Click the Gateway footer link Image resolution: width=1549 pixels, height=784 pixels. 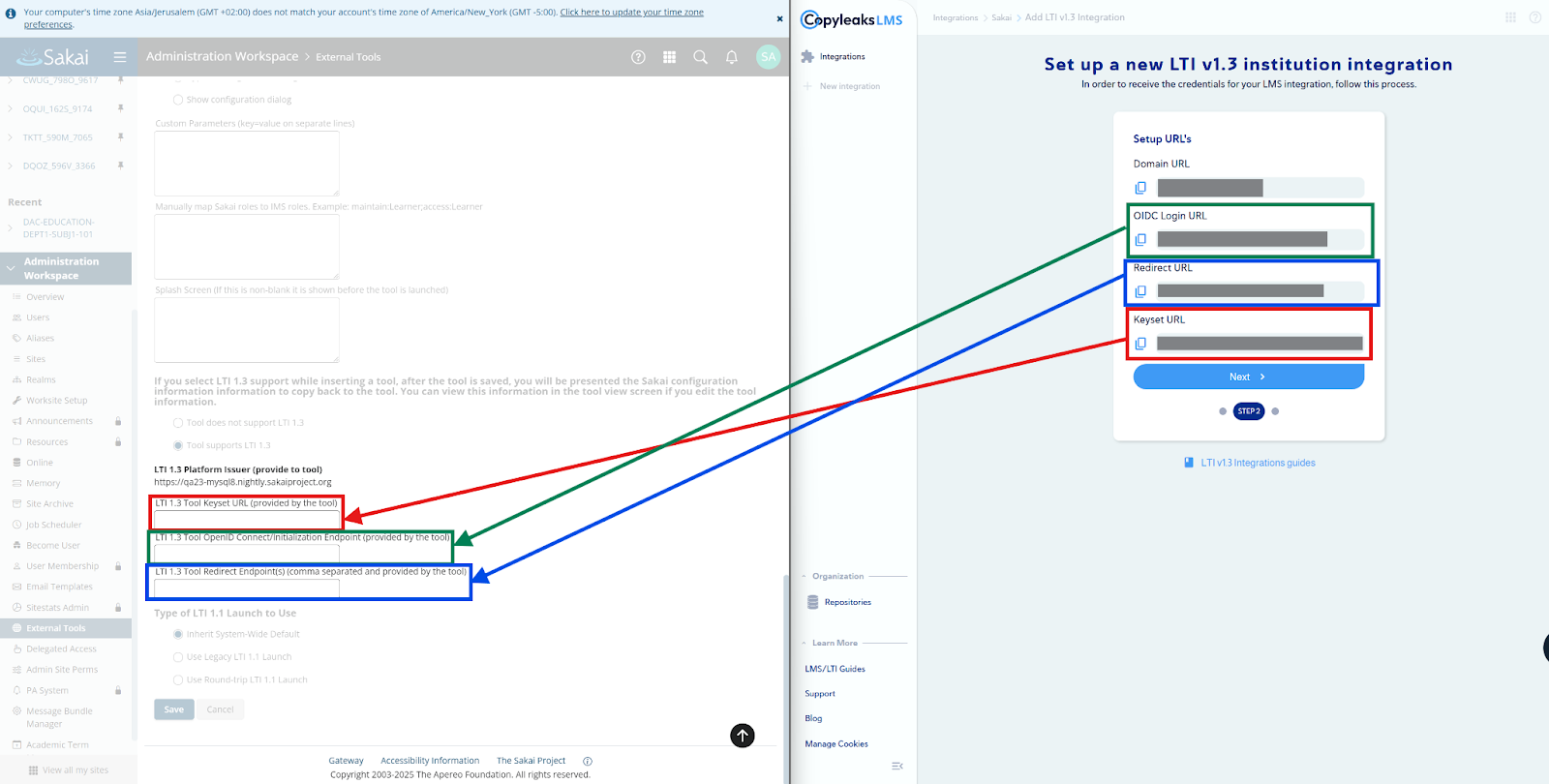pos(346,761)
